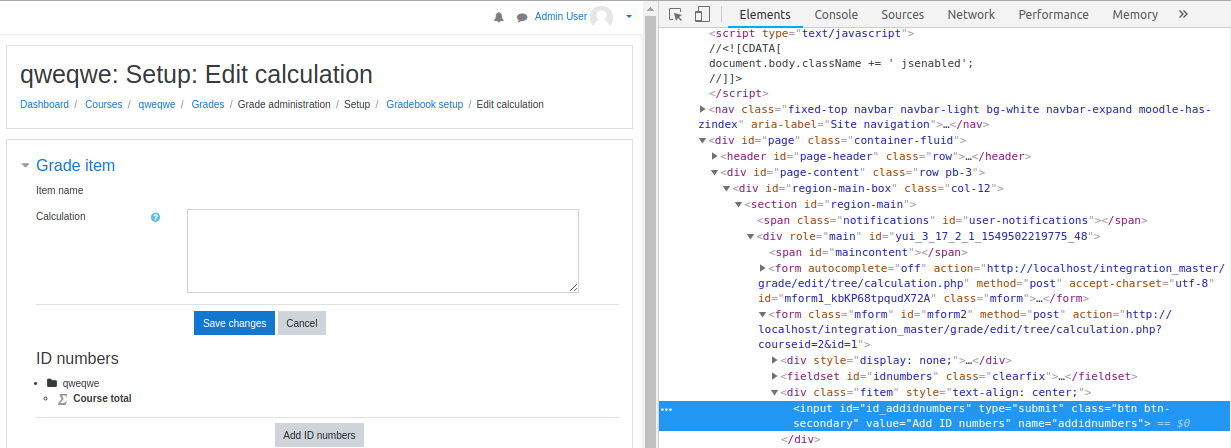Click the Save changes button
This screenshot has height=448, width=1231.
coord(234,323)
